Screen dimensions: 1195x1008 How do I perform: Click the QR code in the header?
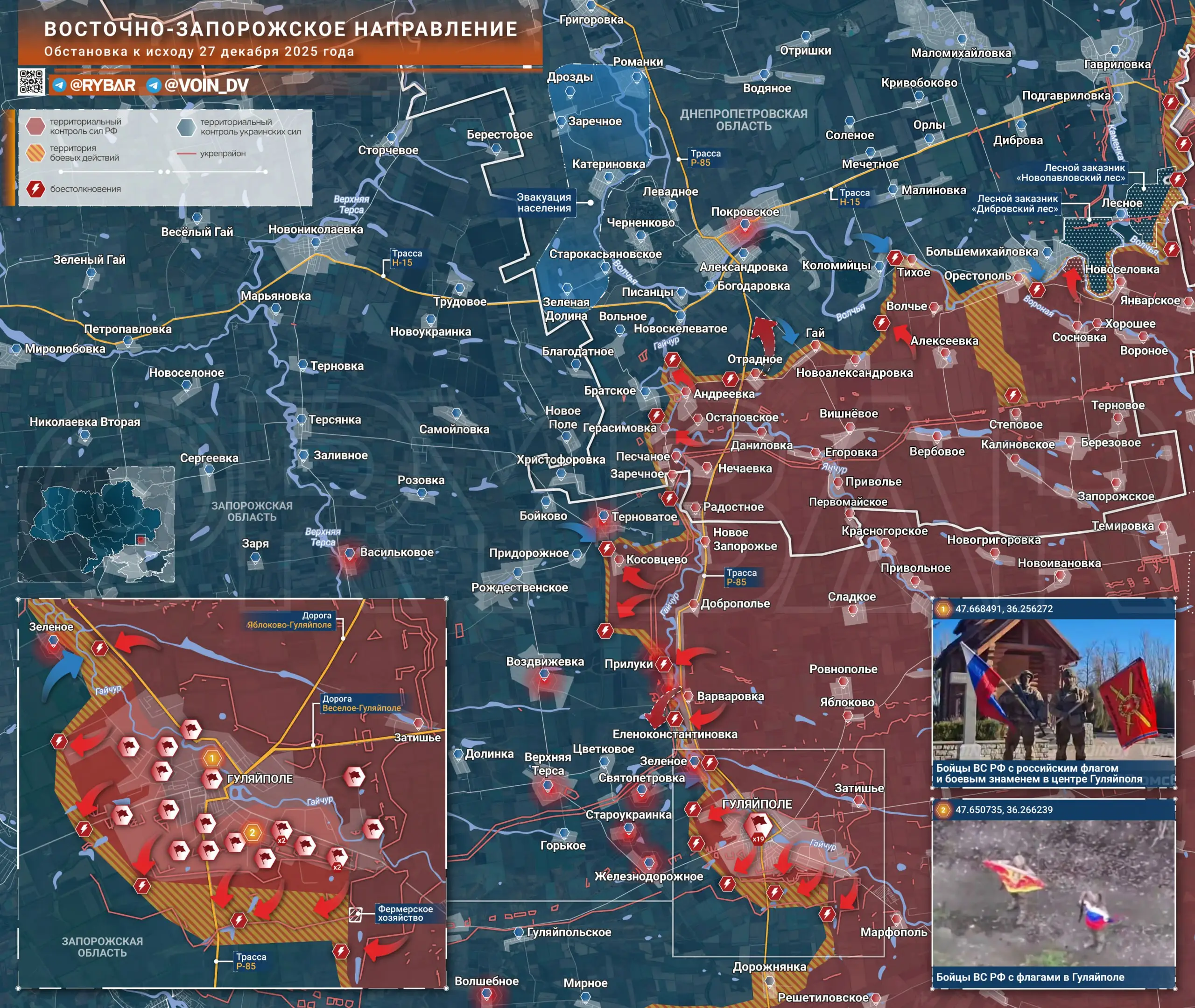coord(31,81)
